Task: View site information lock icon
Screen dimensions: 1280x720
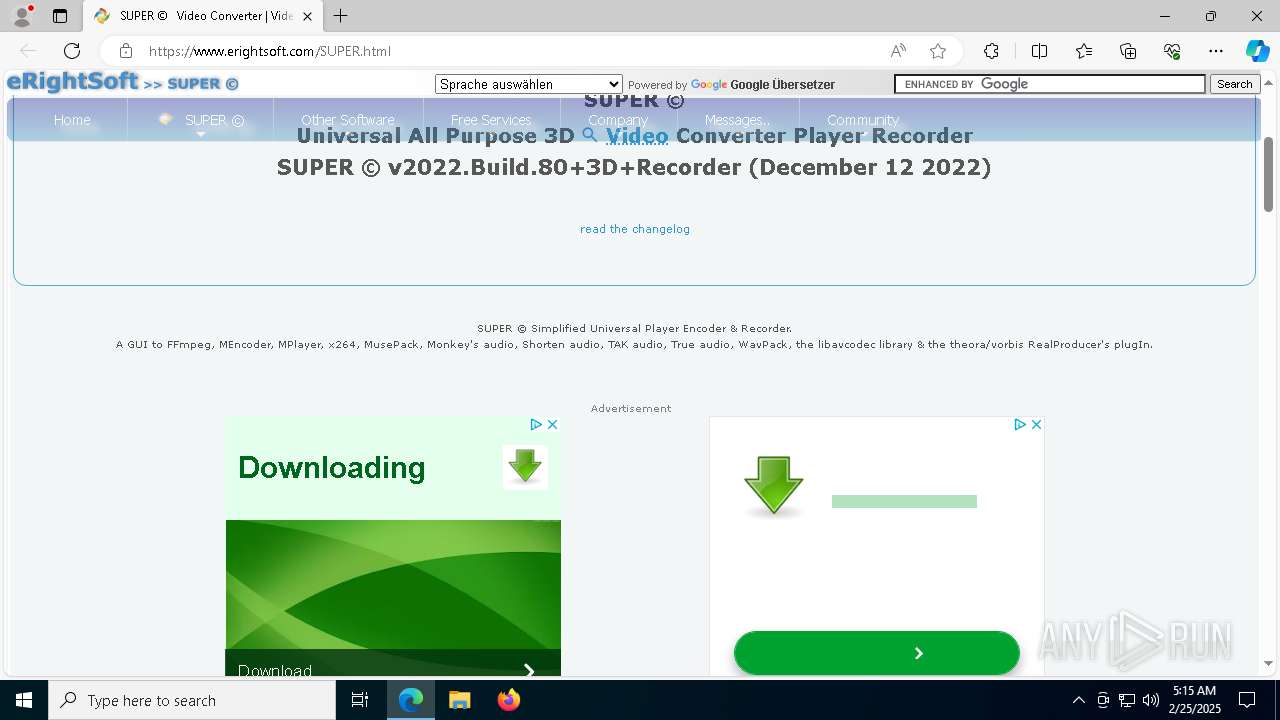Action: pyautogui.click(x=126, y=51)
